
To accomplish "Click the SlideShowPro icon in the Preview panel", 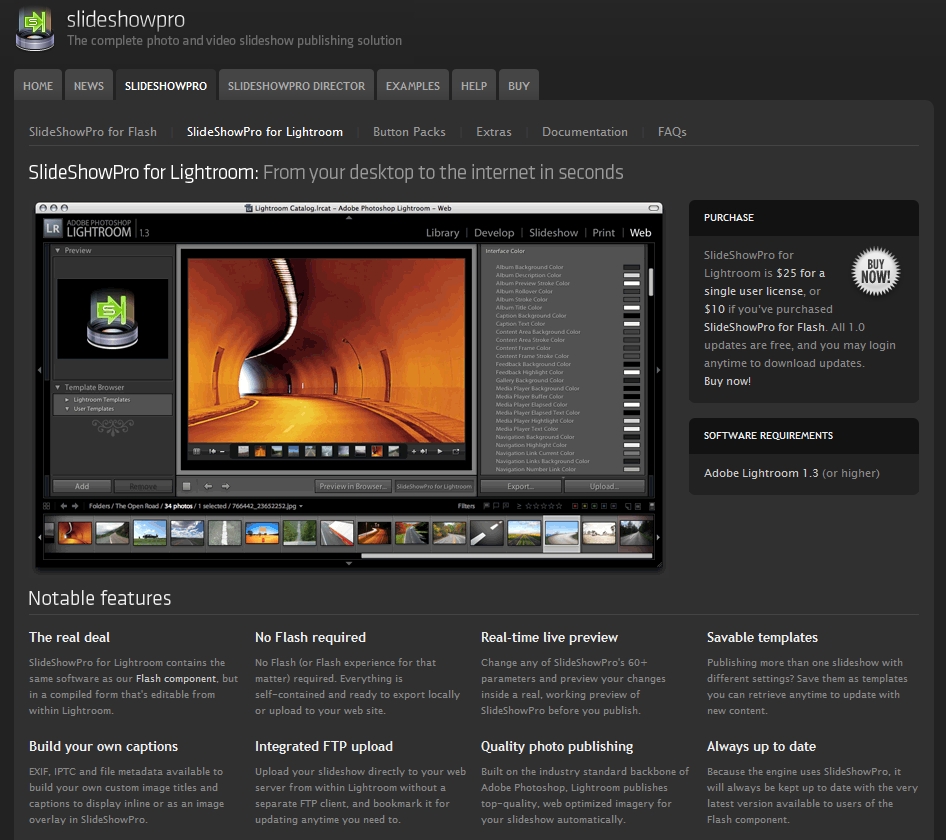I will pos(112,319).
